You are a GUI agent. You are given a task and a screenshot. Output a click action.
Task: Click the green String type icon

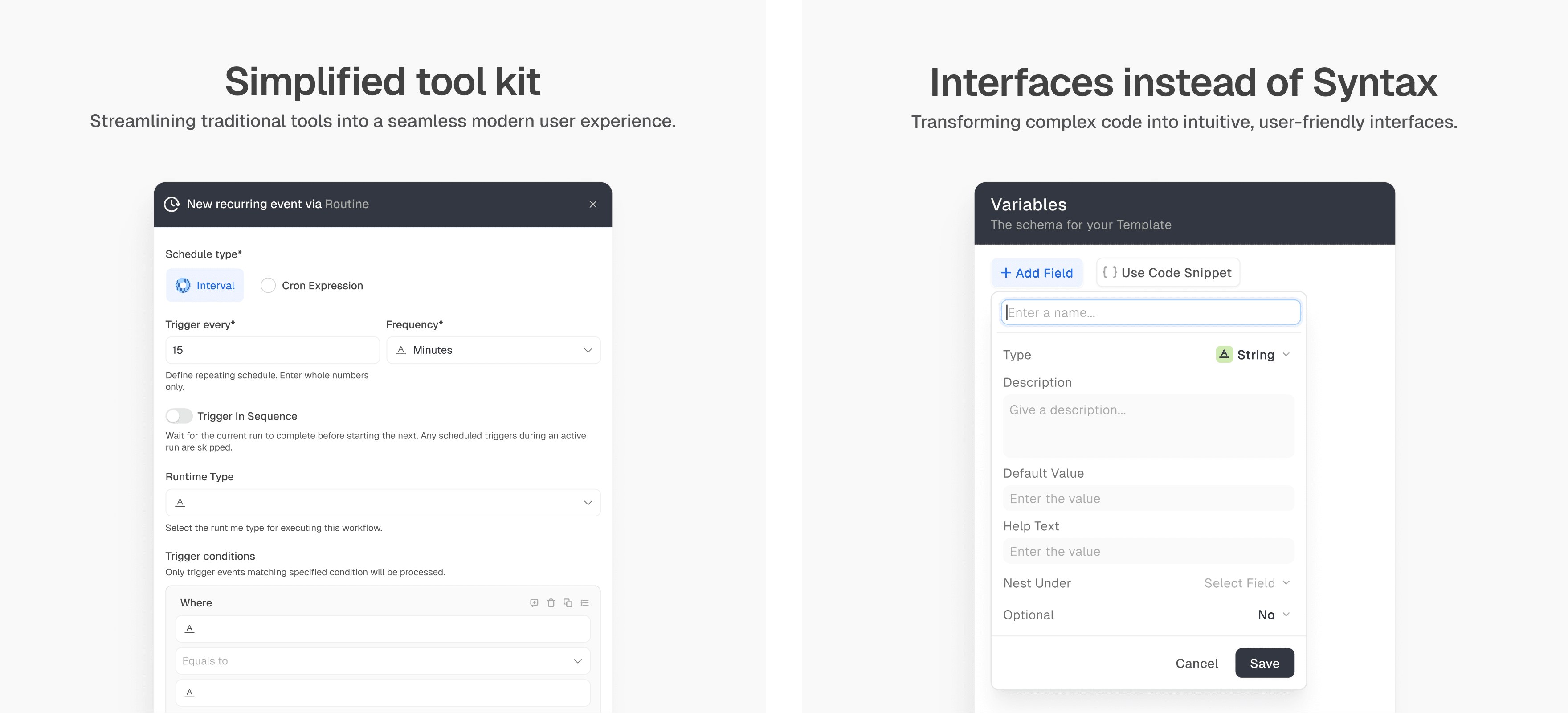point(1224,354)
